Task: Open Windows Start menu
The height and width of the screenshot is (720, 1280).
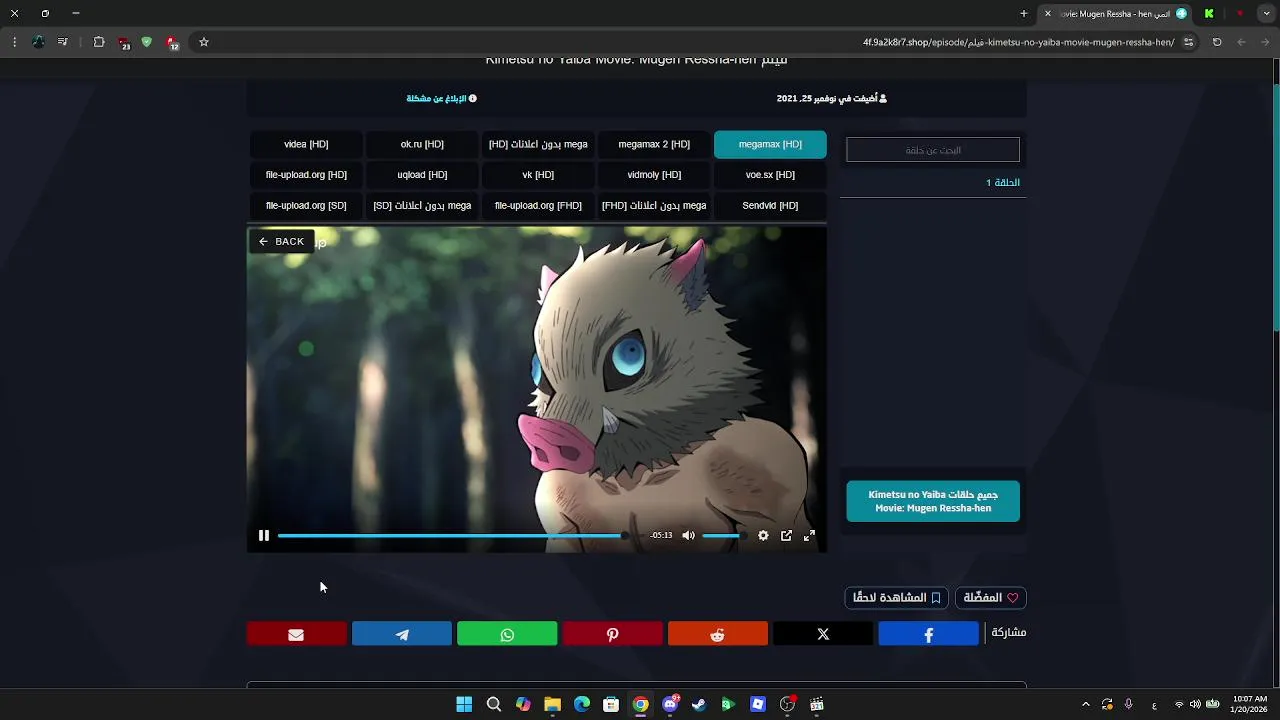Action: (464, 705)
